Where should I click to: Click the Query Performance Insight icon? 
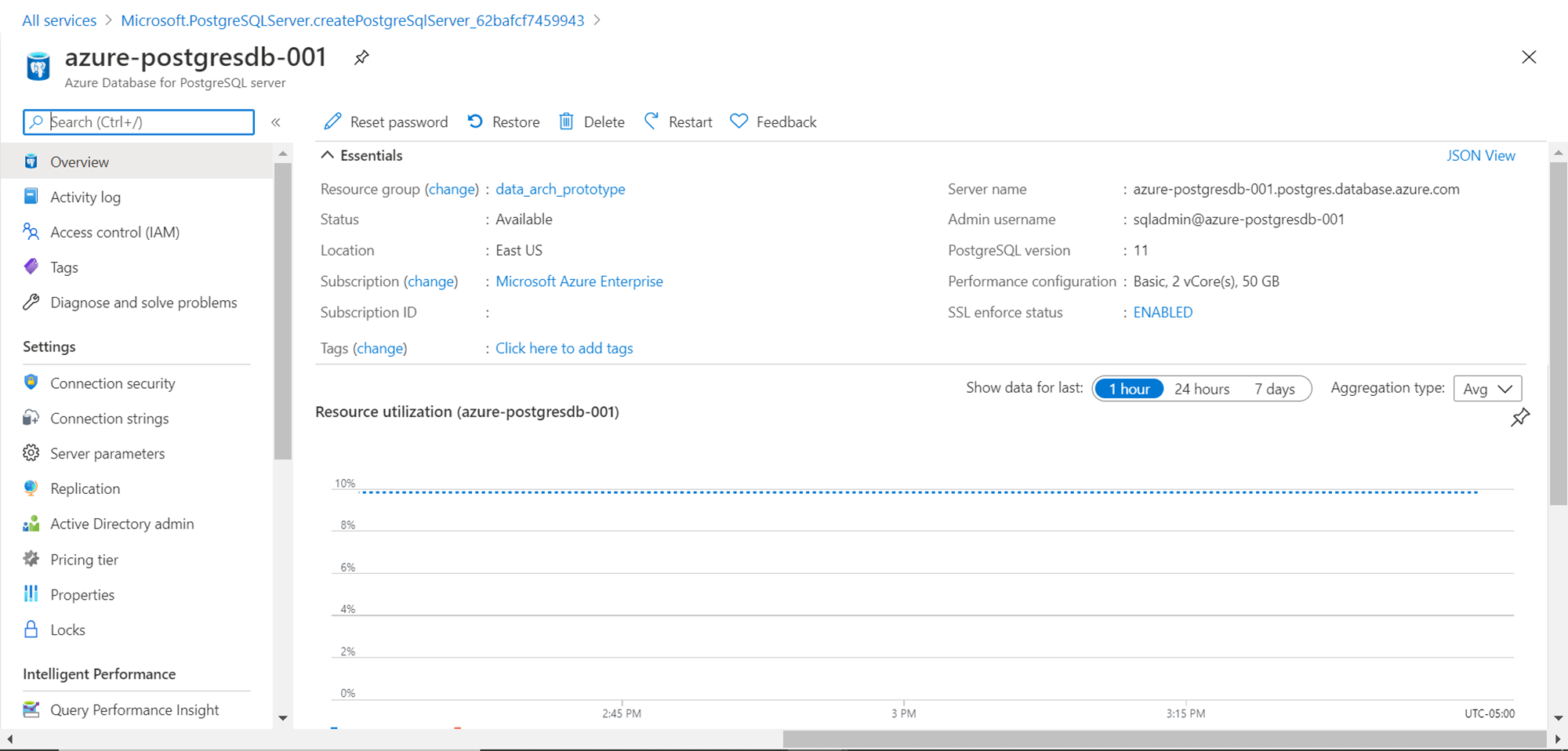coord(31,709)
